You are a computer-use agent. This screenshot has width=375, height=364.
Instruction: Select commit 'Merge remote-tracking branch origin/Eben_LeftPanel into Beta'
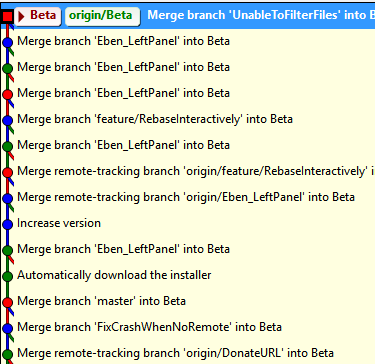point(186,197)
